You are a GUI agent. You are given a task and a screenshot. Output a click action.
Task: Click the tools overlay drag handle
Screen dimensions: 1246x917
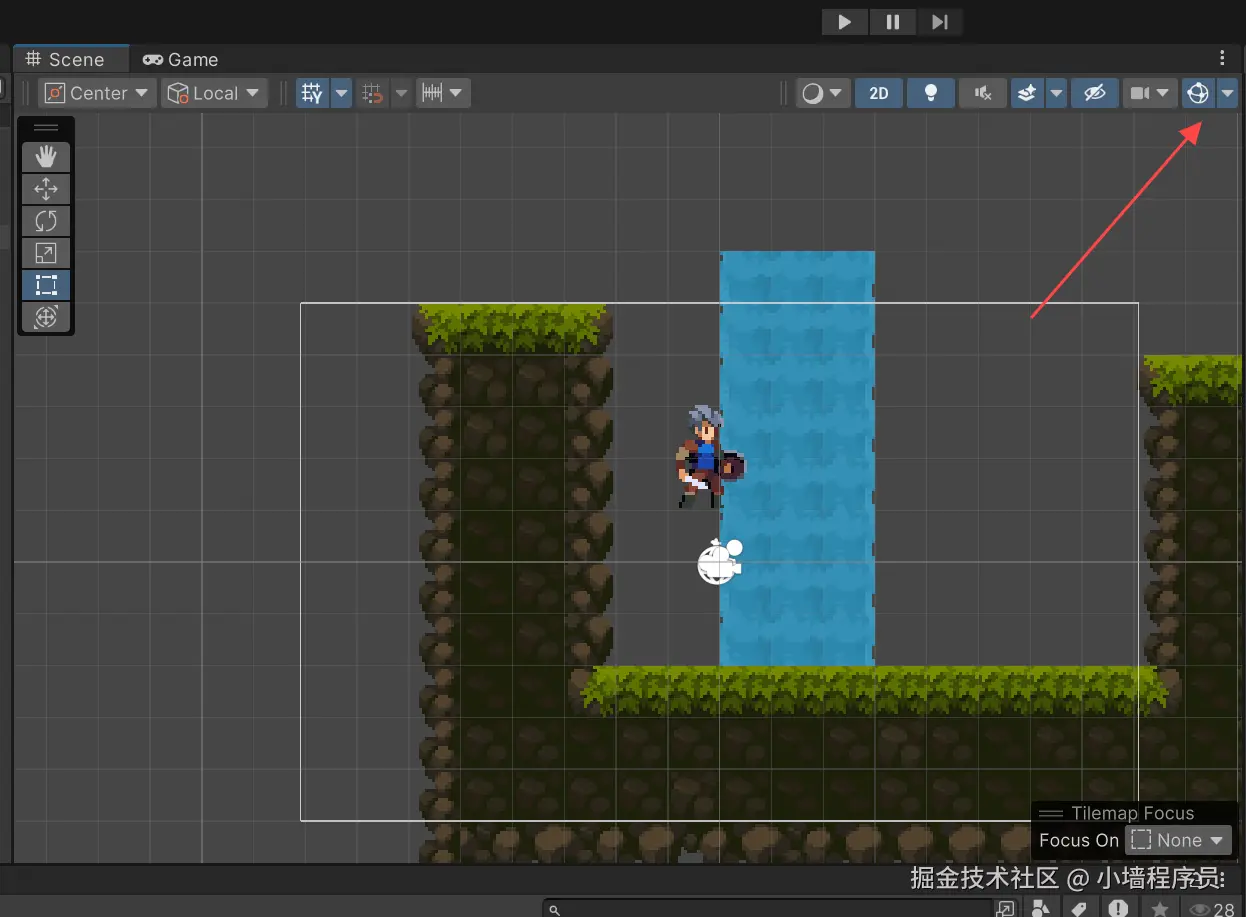[x=46, y=128]
